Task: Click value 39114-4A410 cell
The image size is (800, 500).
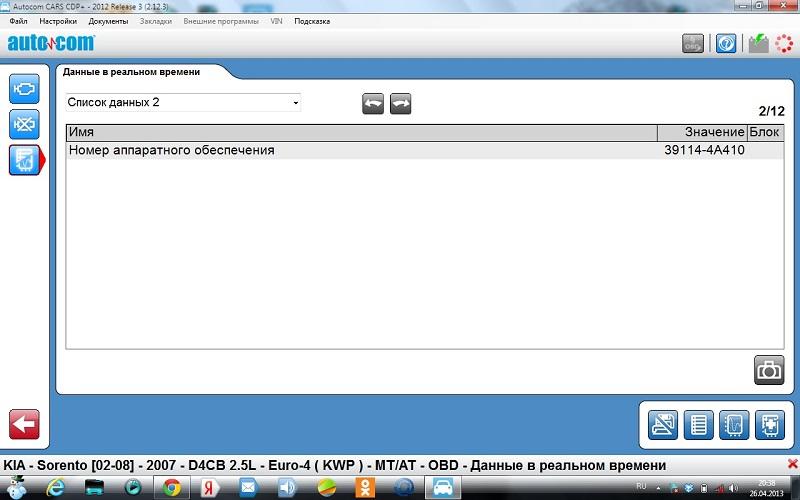Action: click(704, 151)
